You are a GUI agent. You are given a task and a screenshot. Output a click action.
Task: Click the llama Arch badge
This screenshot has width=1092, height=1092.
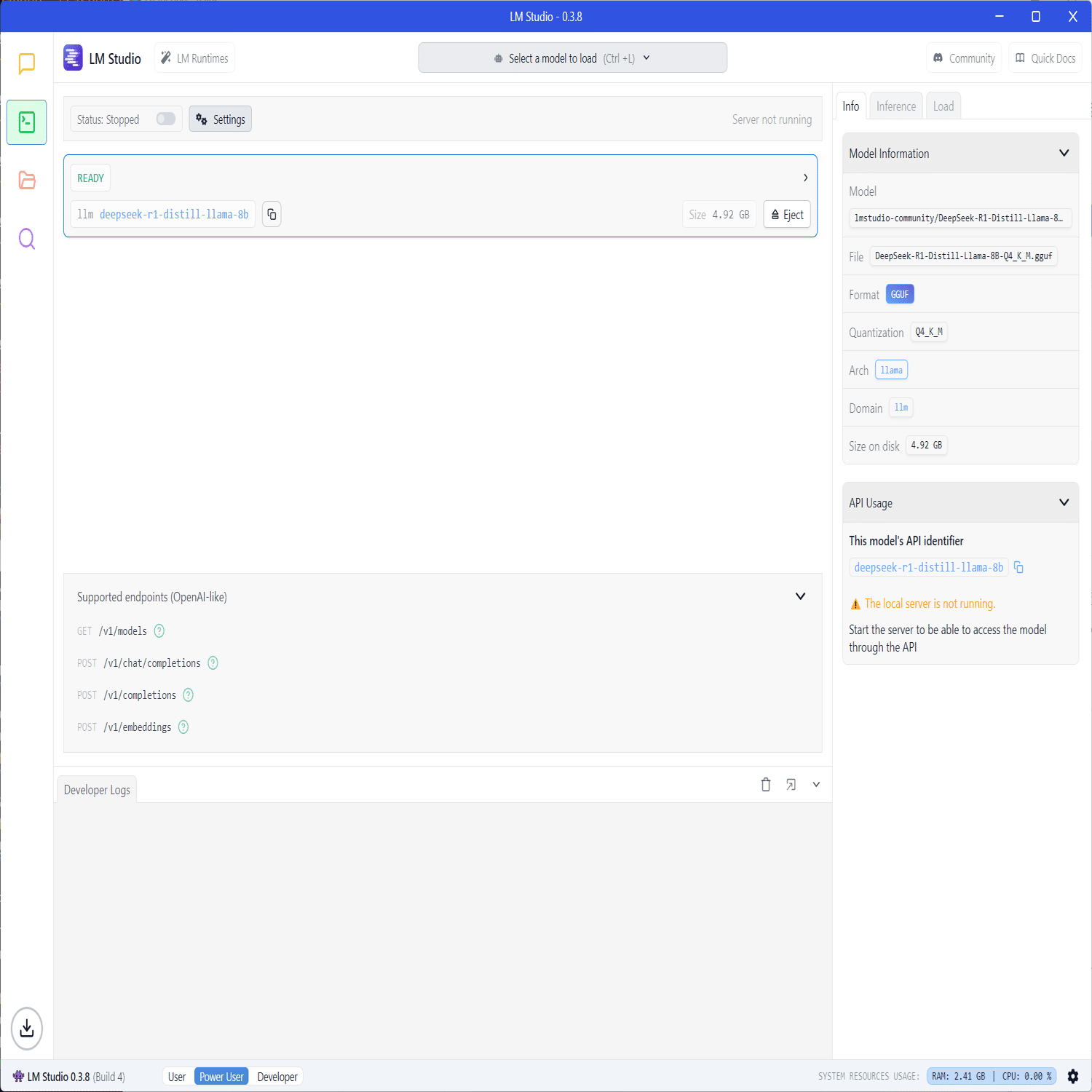tap(891, 370)
